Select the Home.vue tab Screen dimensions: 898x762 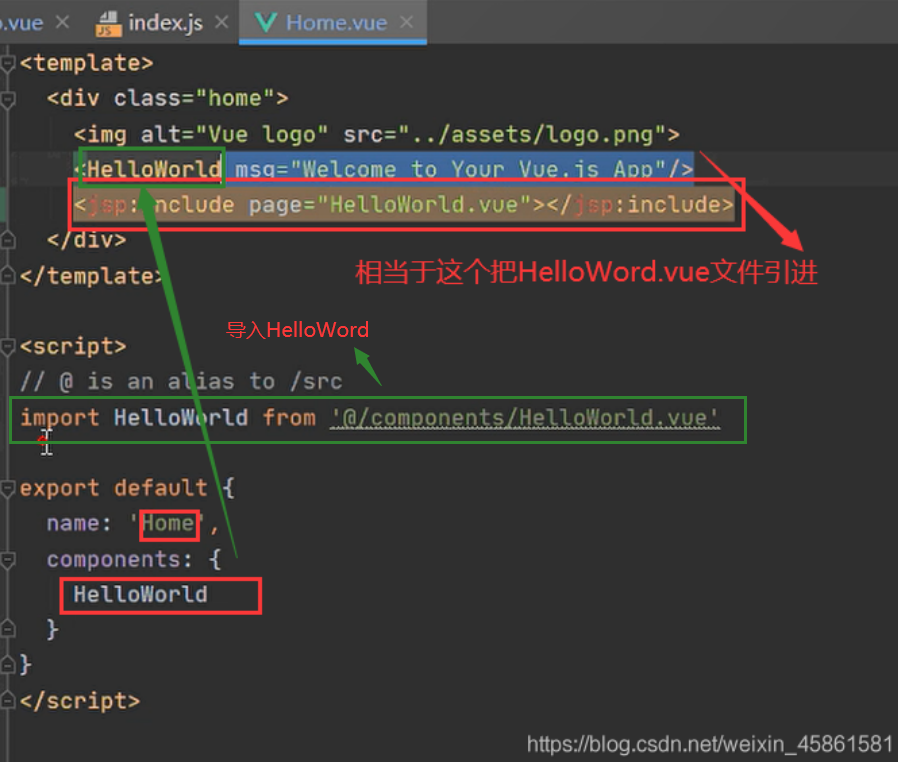coord(336,23)
